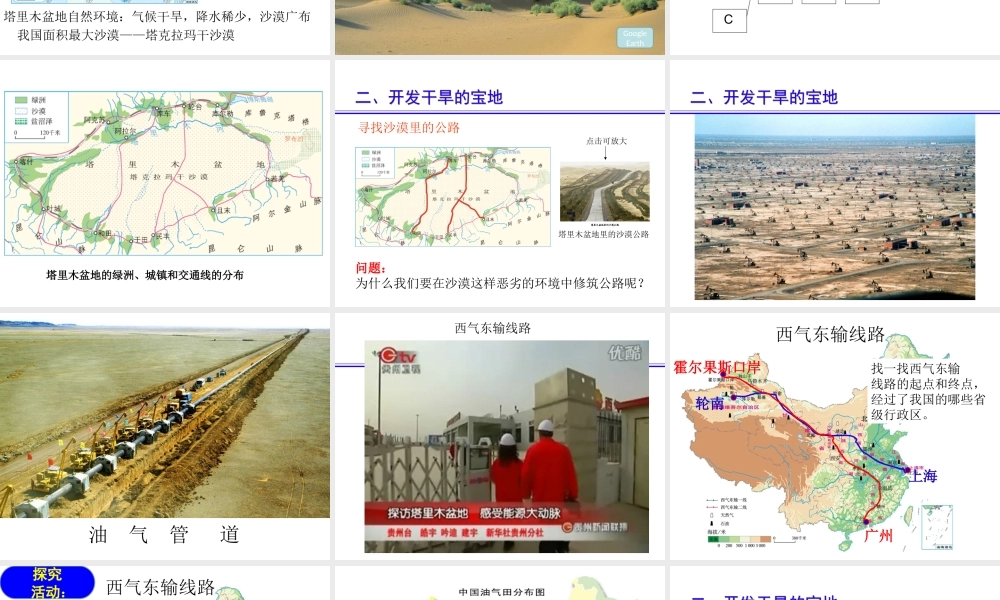1000x600 pixels.
Task: Click the blue '上海' label on map
Action: click(x=923, y=476)
